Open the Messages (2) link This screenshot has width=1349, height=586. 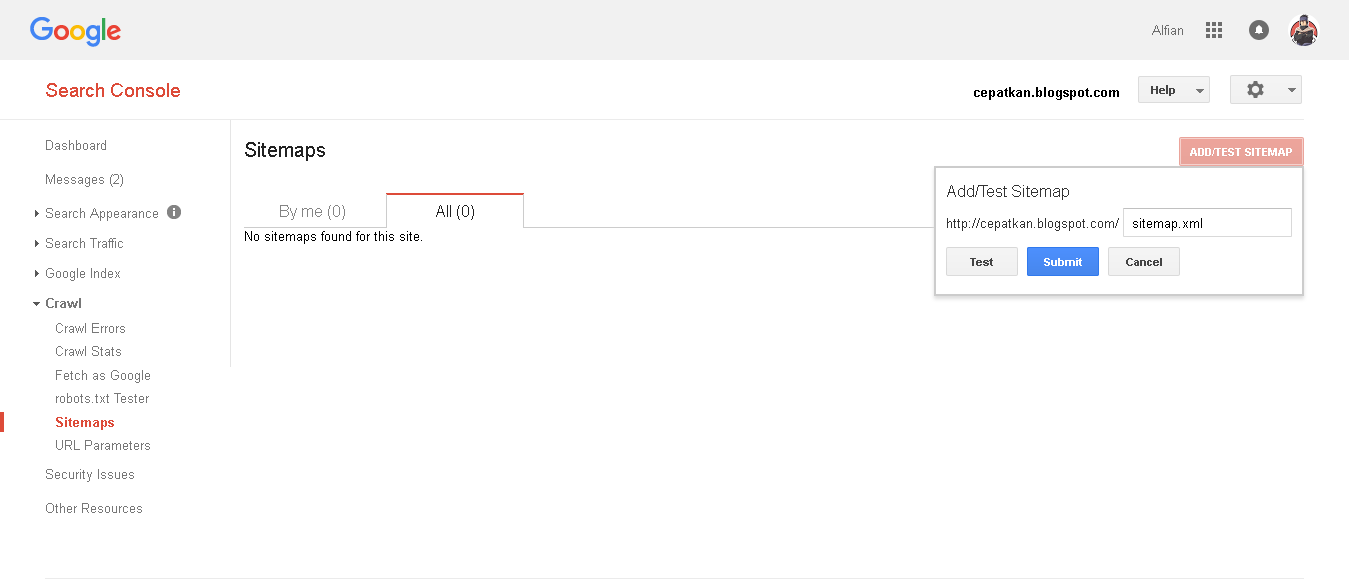84,179
